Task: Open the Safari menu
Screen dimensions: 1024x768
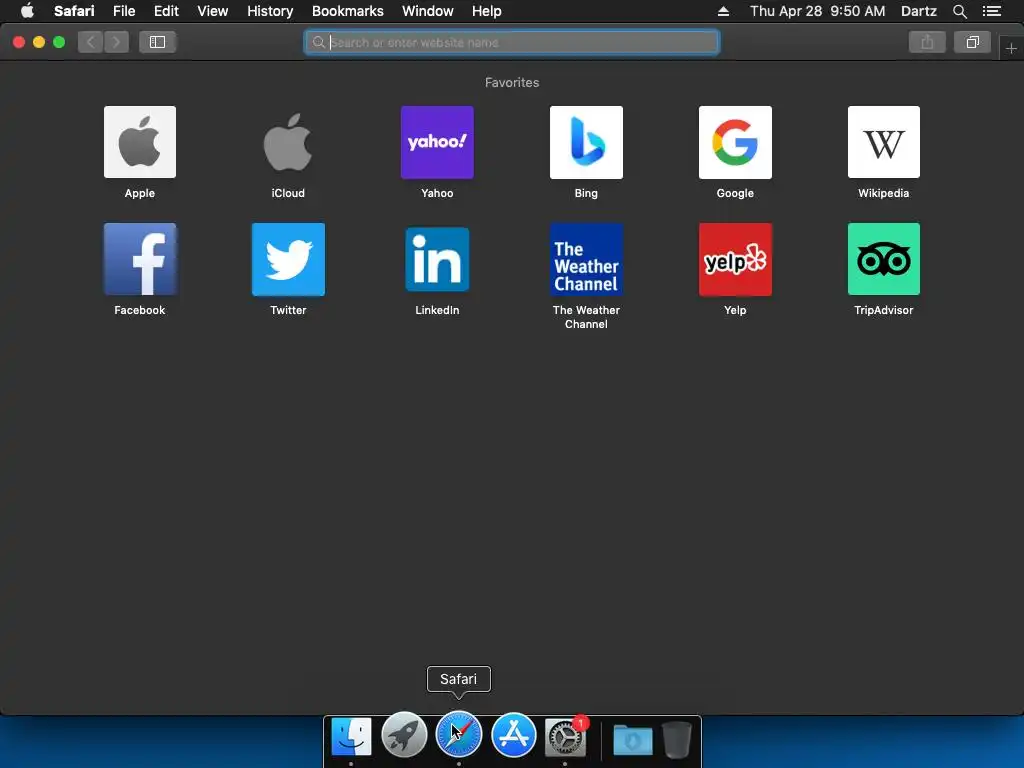Action: [x=74, y=11]
